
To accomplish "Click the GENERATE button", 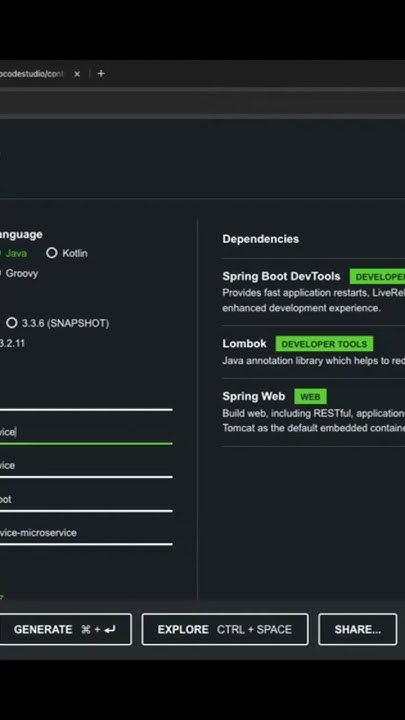I will pyautogui.click(x=66, y=629).
